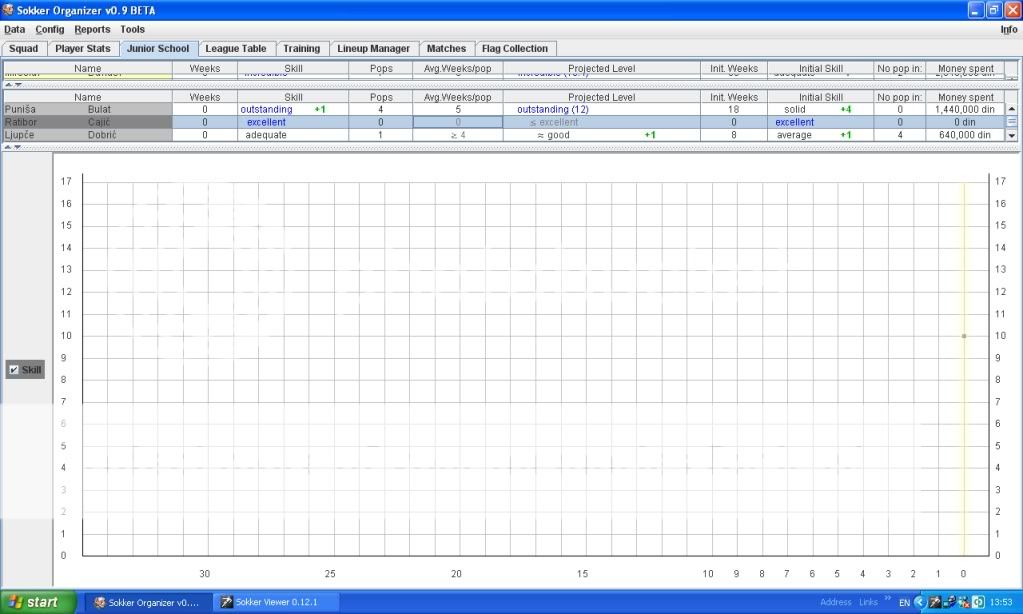The height and width of the screenshot is (614, 1023).
Task: Open the Reports menu
Action: (92, 30)
